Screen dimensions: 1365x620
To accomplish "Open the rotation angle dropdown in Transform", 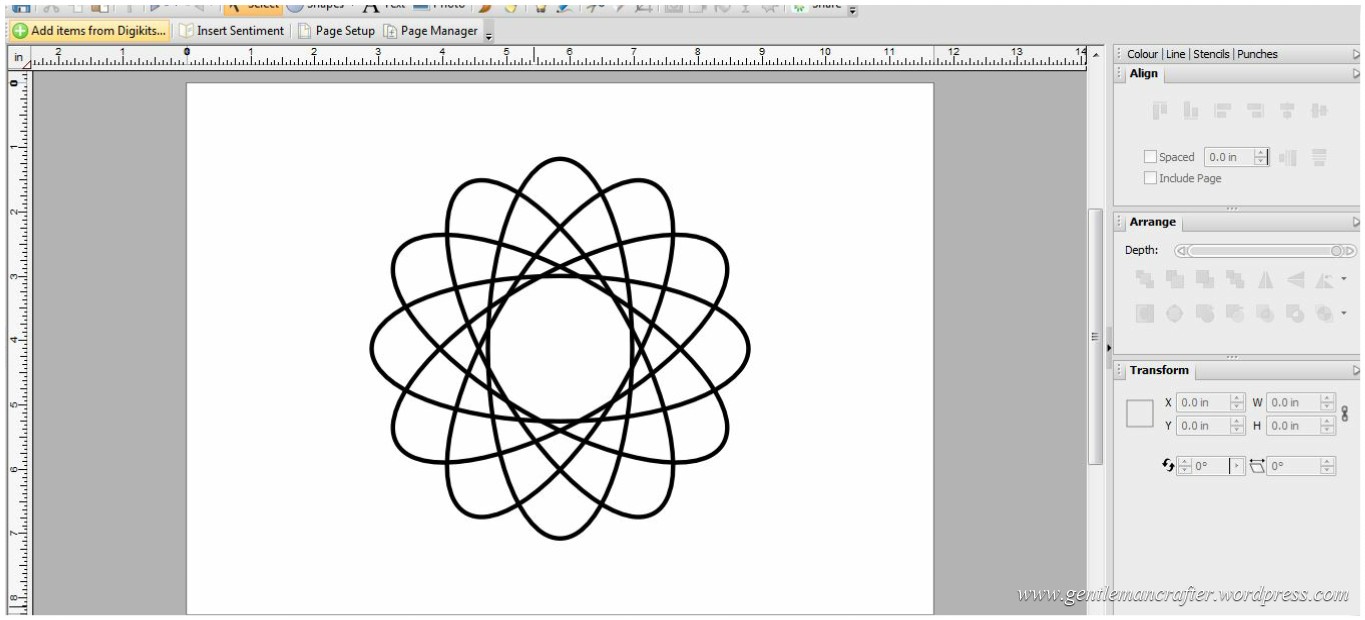I will (x=1238, y=466).
